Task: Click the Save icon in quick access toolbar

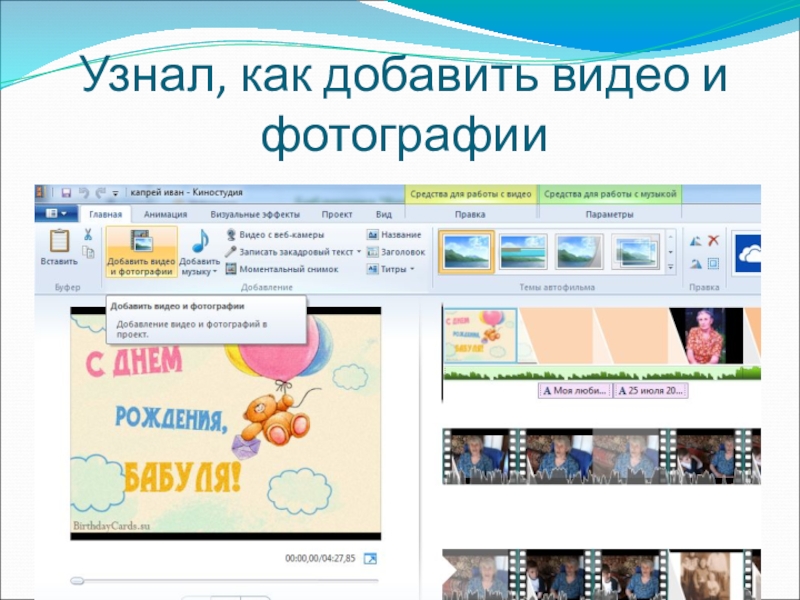Action: click(x=66, y=193)
